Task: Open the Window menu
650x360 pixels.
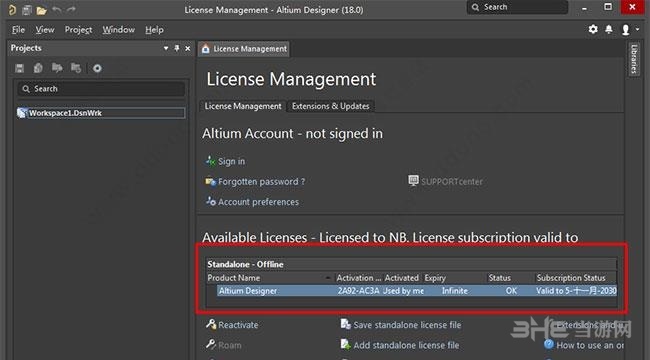Action: (x=119, y=30)
